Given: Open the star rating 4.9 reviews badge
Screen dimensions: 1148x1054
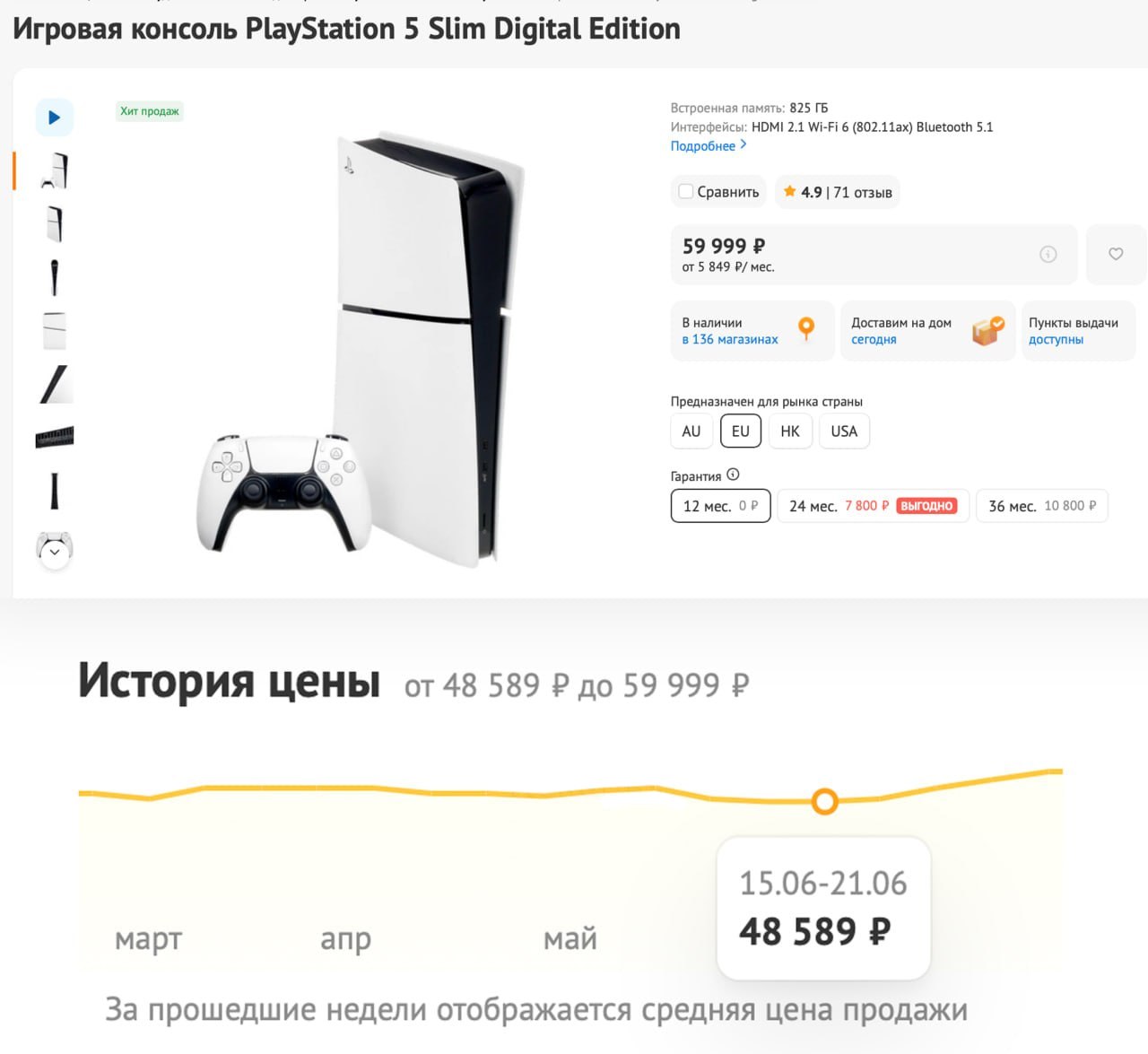Looking at the screenshot, I should coord(837,192).
